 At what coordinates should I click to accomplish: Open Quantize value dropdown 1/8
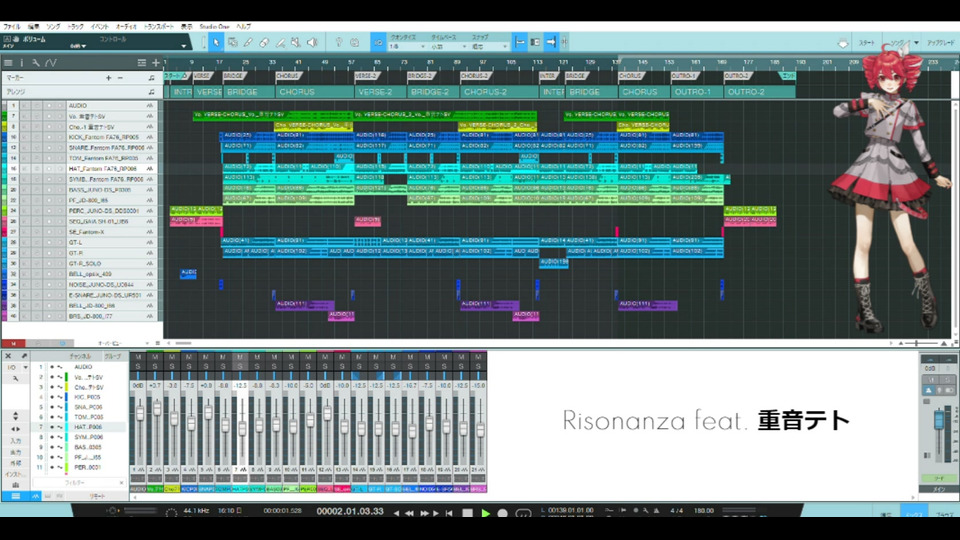[x=407, y=47]
